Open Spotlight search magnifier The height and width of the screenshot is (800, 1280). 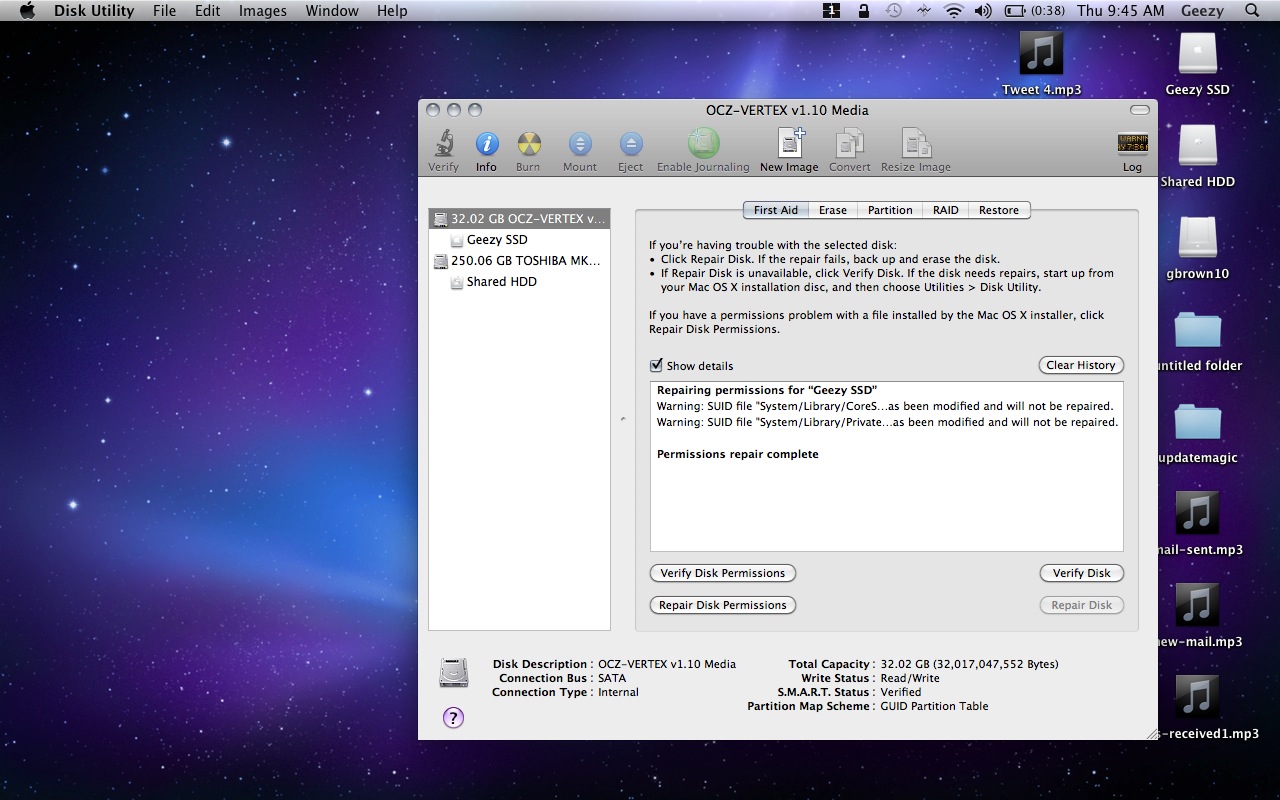(x=1252, y=11)
